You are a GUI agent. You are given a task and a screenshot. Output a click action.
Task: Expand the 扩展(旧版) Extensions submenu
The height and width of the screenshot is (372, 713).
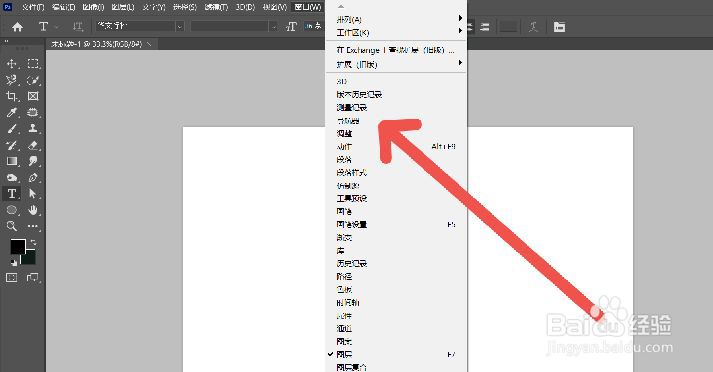pyautogui.click(x=396, y=64)
